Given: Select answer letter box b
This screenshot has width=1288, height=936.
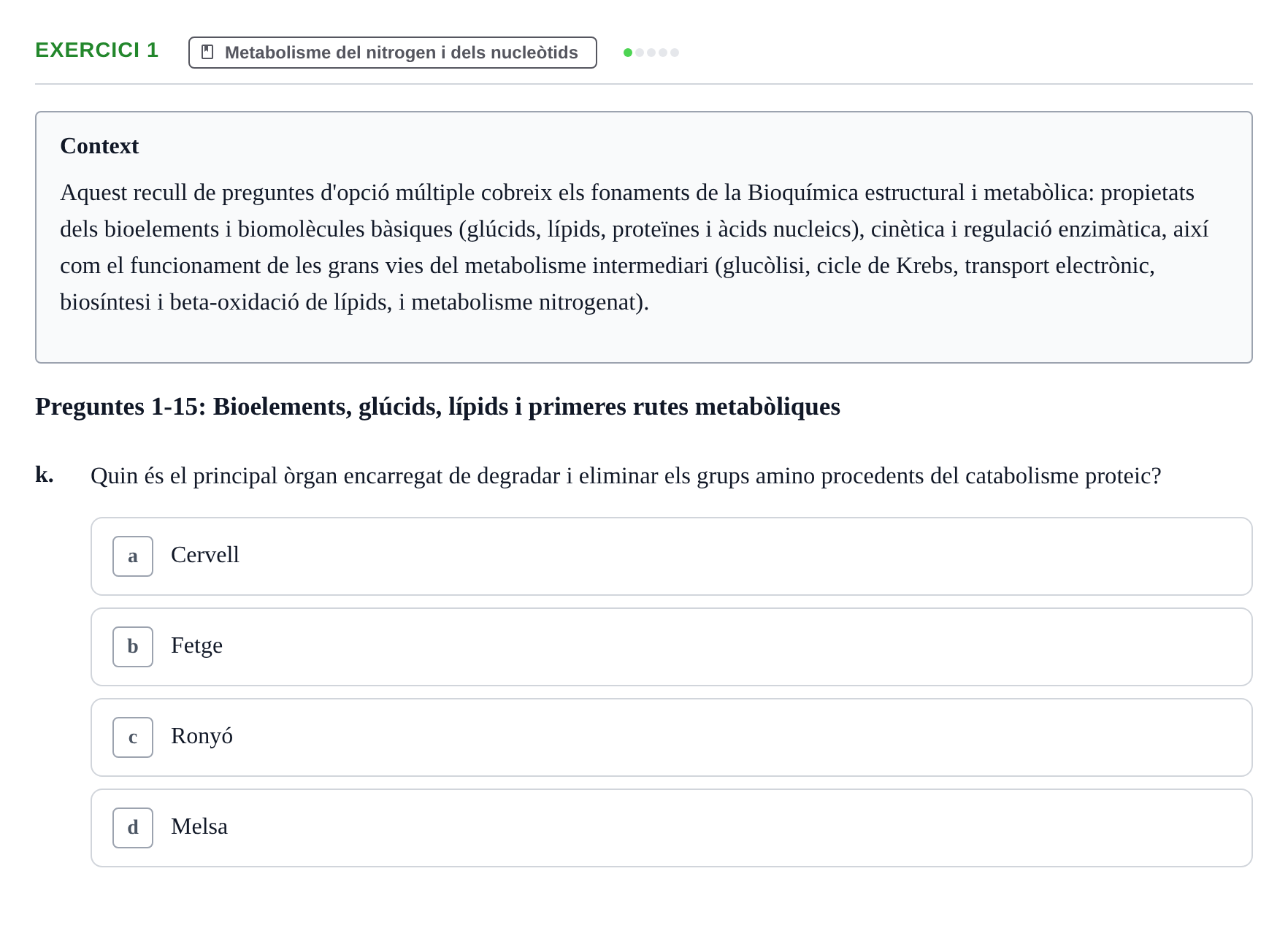Looking at the screenshot, I should [133, 647].
